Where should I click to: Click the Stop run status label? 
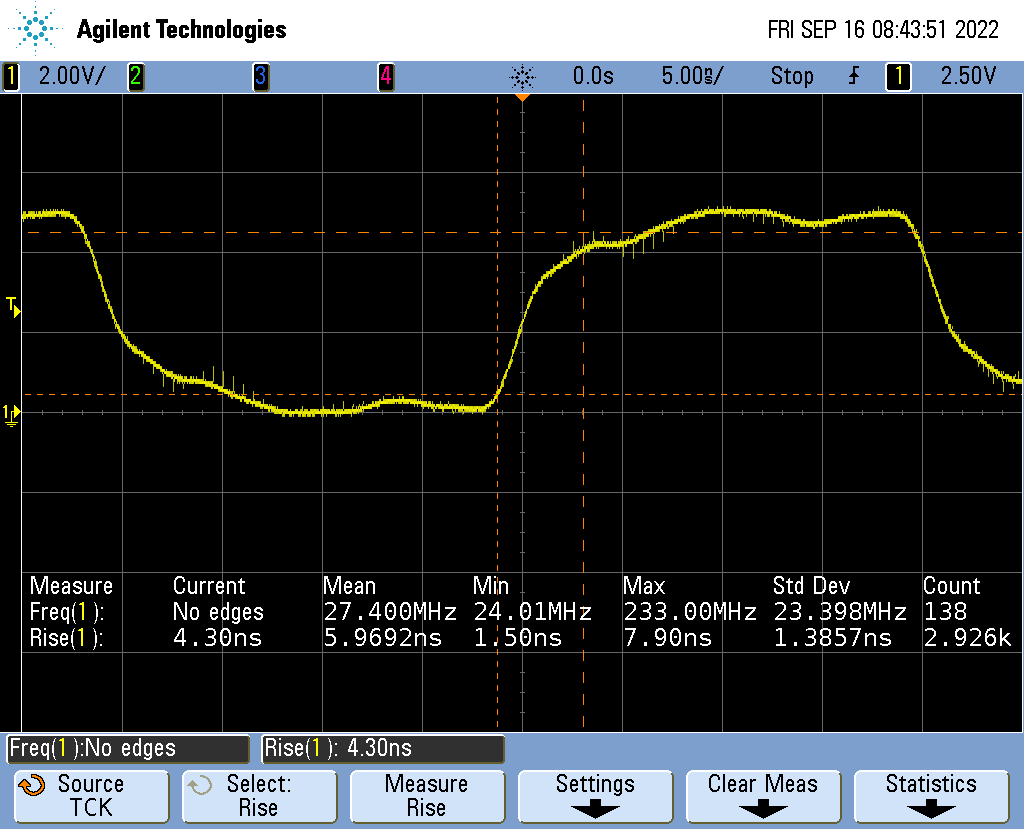click(791, 76)
